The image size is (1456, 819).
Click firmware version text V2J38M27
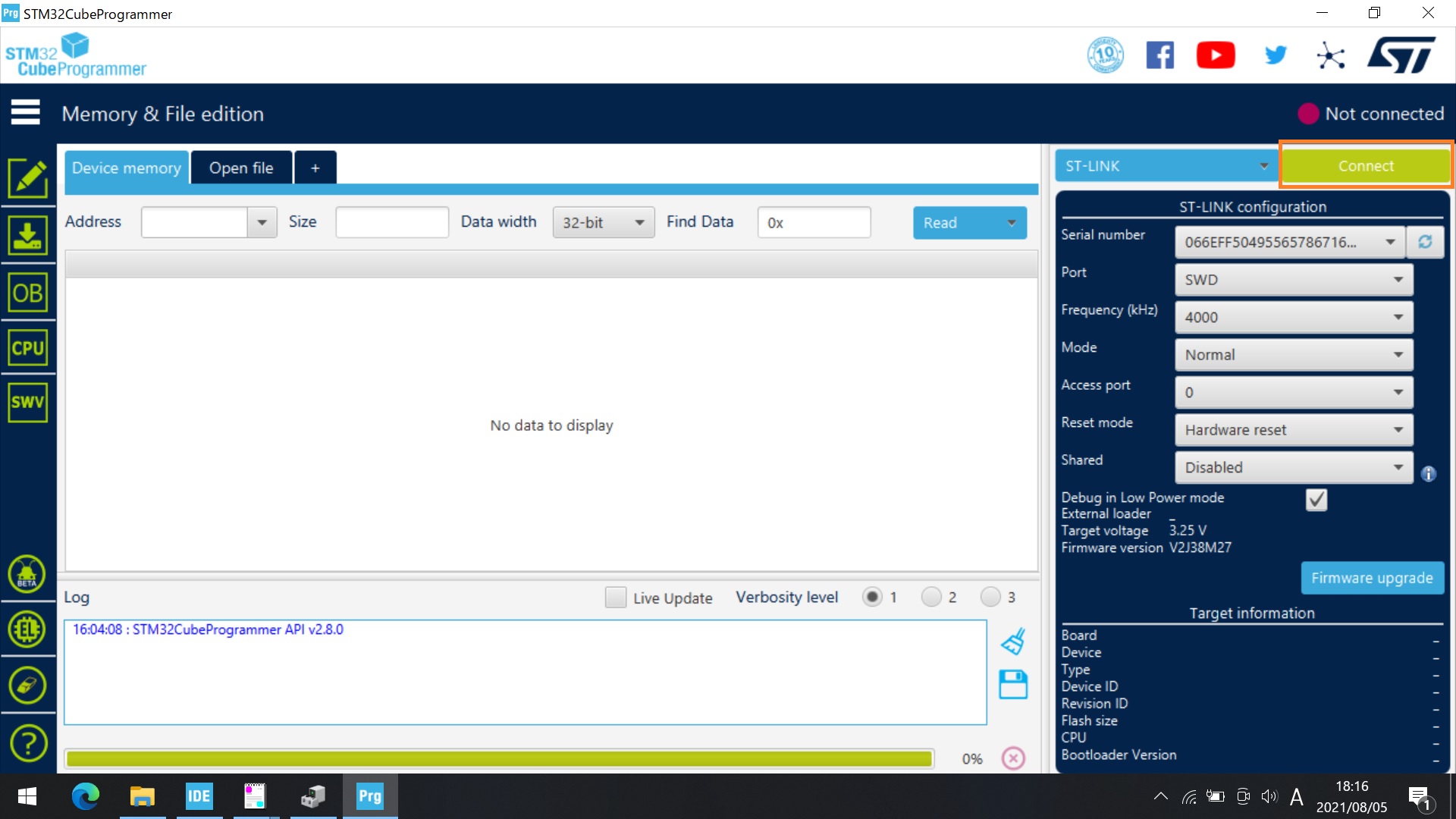click(x=1200, y=548)
